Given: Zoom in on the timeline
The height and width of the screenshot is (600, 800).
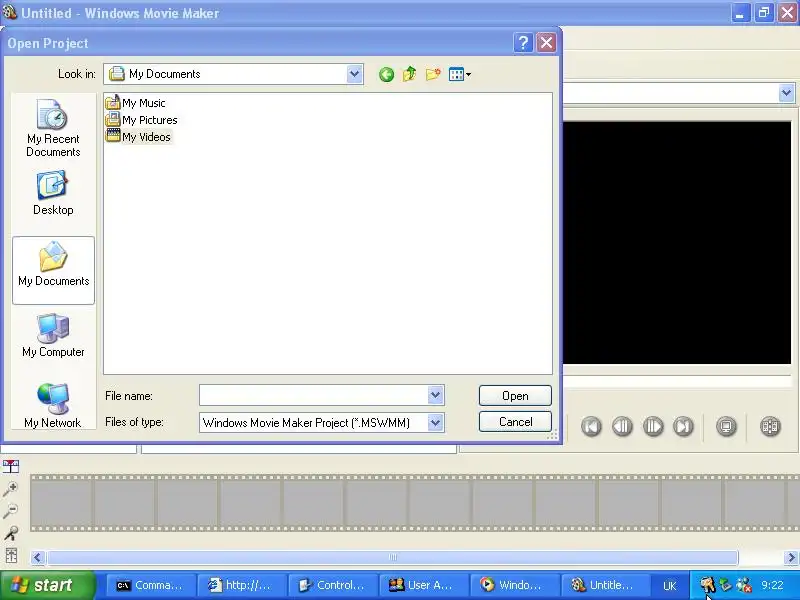Looking at the screenshot, I should (x=11, y=489).
